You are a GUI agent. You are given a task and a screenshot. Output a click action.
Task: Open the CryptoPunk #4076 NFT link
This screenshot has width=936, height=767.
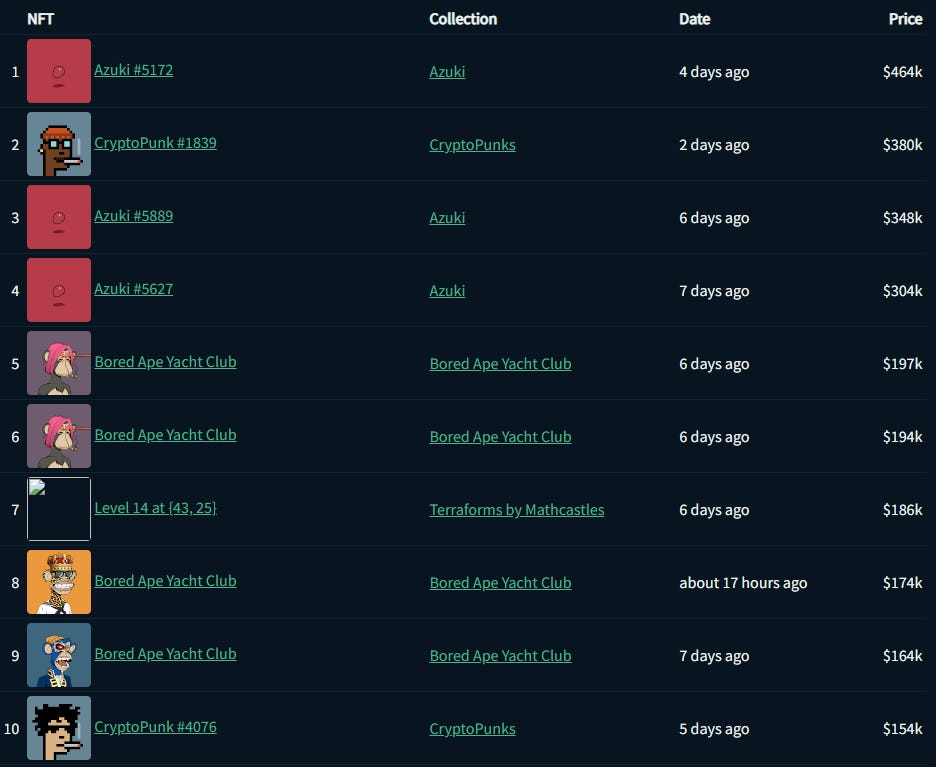pos(155,727)
